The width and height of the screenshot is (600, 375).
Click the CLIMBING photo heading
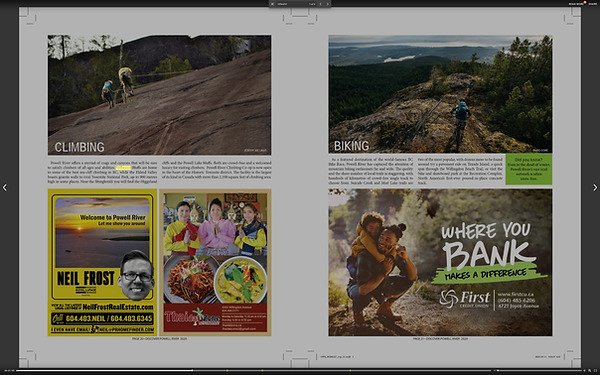pos(79,147)
